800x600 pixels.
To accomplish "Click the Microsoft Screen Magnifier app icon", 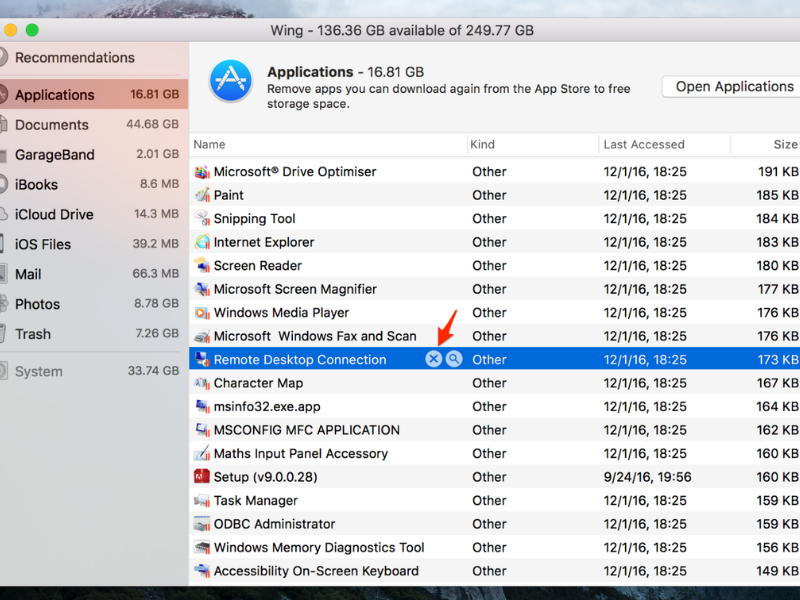I will click(x=202, y=289).
